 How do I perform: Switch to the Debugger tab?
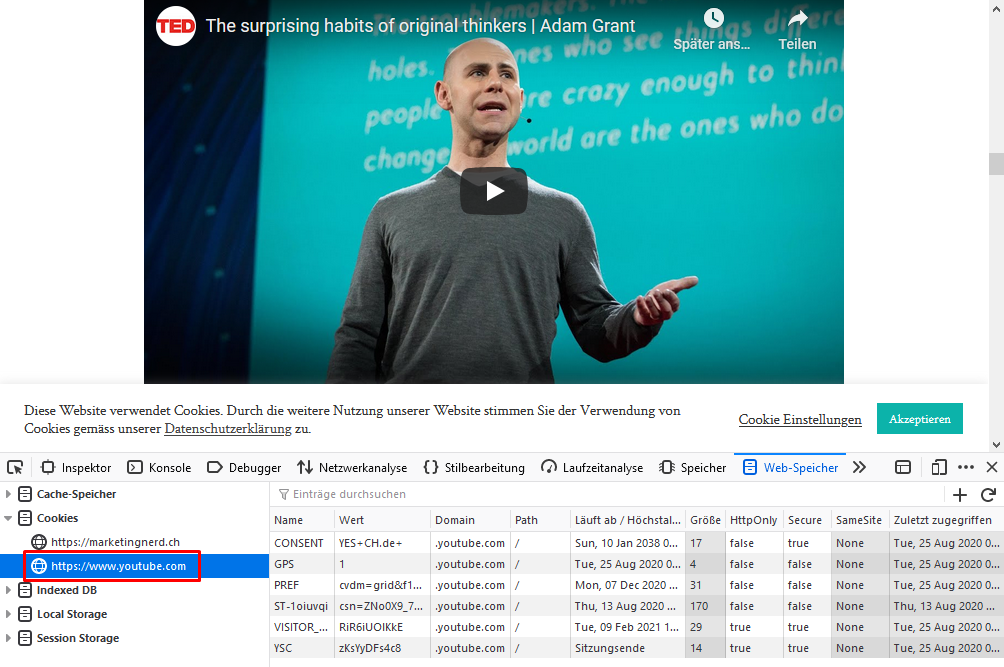244,467
